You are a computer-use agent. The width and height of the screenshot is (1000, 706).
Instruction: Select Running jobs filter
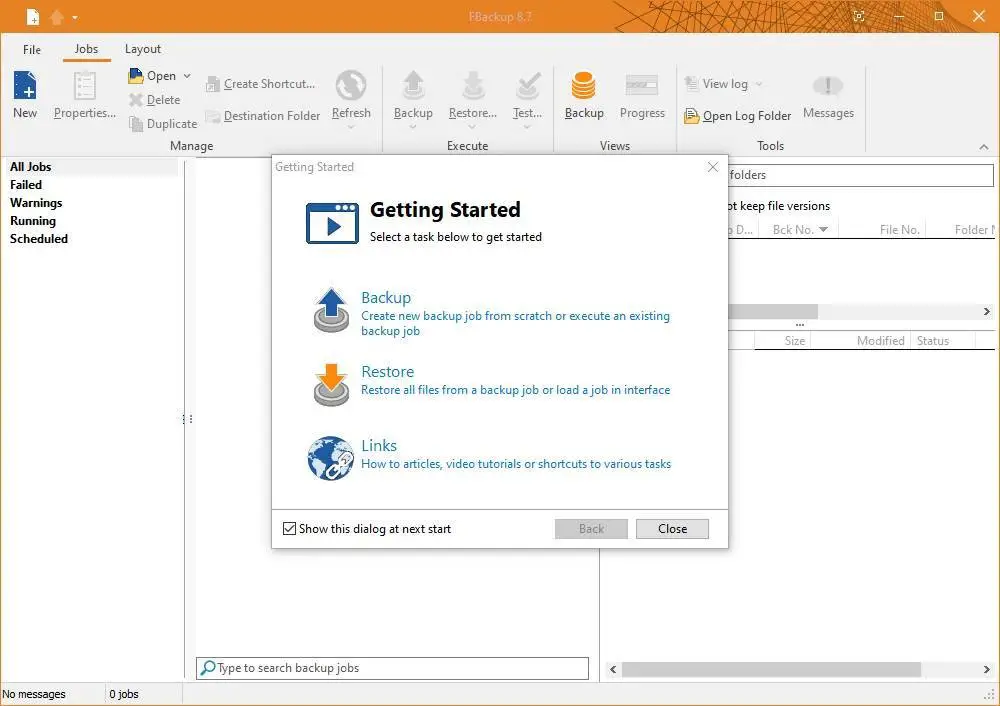[33, 221]
